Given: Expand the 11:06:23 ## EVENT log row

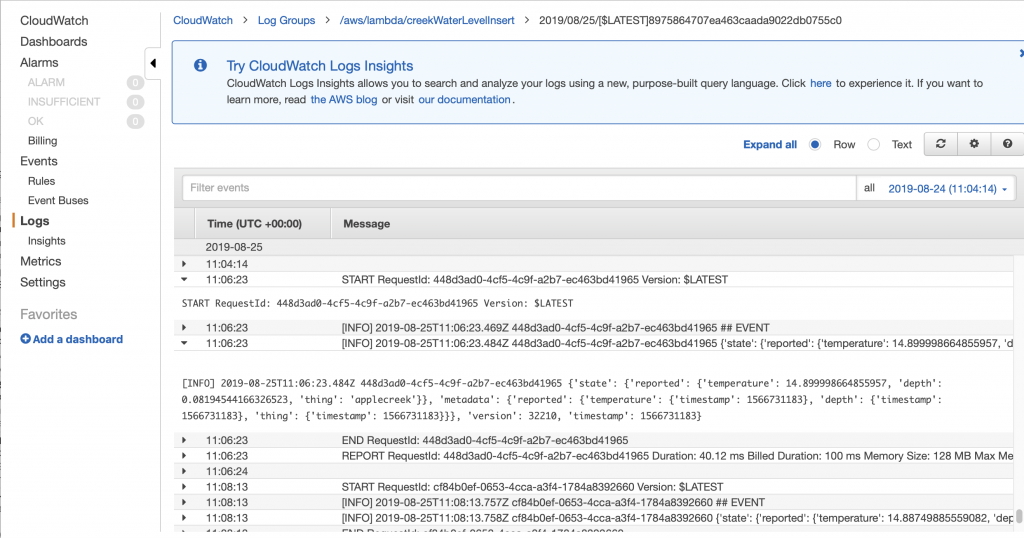Looking at the screenshot, I should pos(184,328).
